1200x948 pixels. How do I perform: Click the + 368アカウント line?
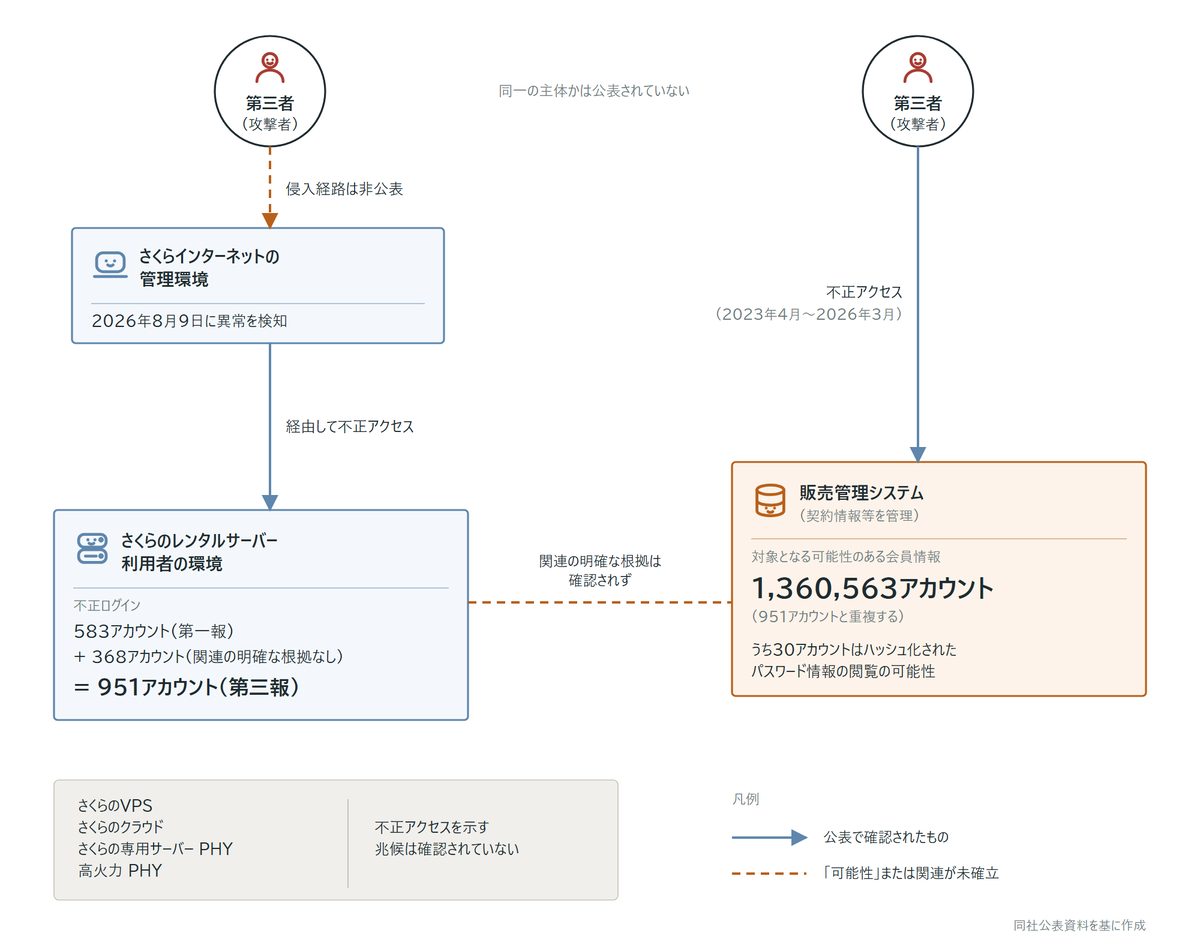(209, 656)
